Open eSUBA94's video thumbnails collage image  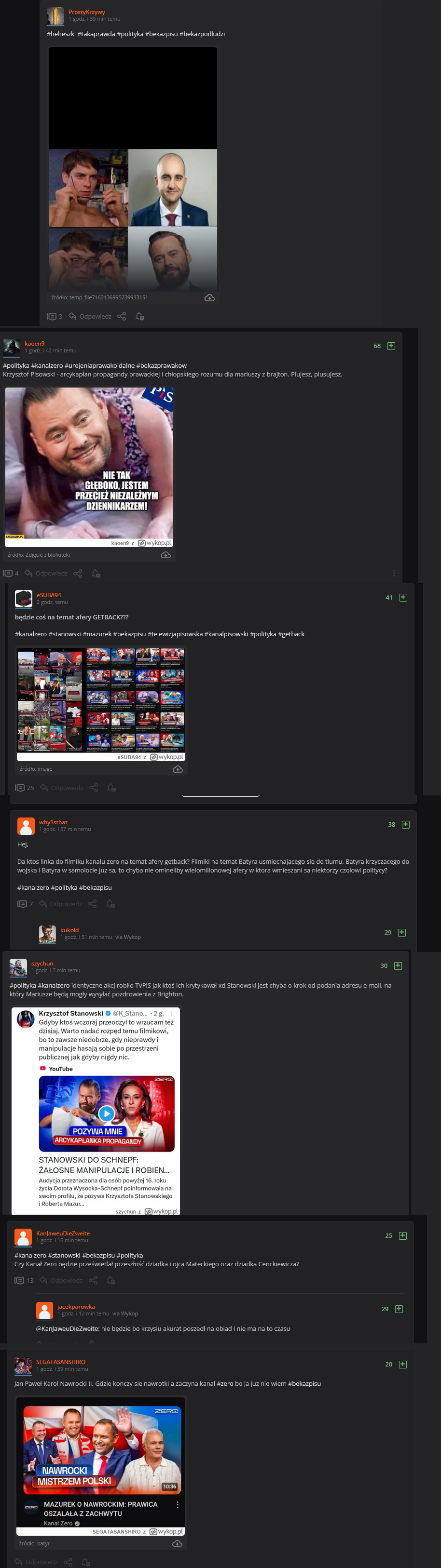(101, 704)
